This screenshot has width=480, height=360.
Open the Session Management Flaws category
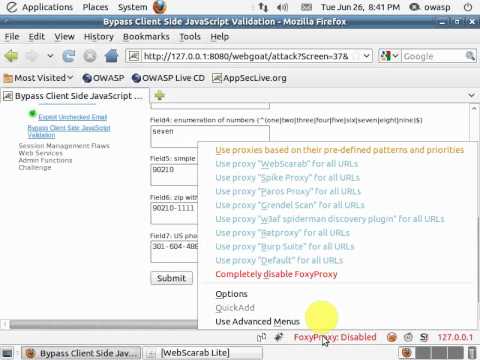[x=64, y=146]
